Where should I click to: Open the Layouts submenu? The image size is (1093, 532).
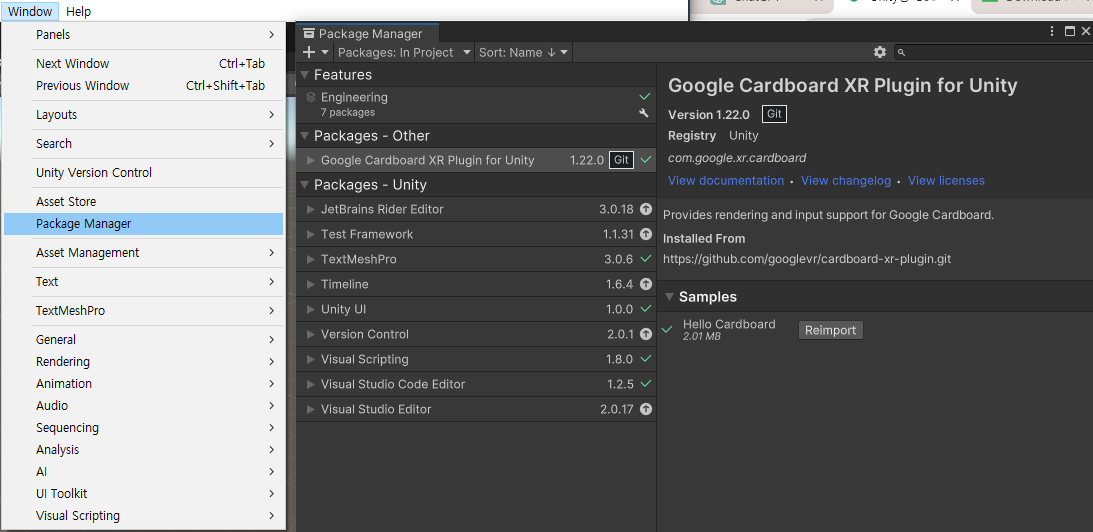point(144,114)
